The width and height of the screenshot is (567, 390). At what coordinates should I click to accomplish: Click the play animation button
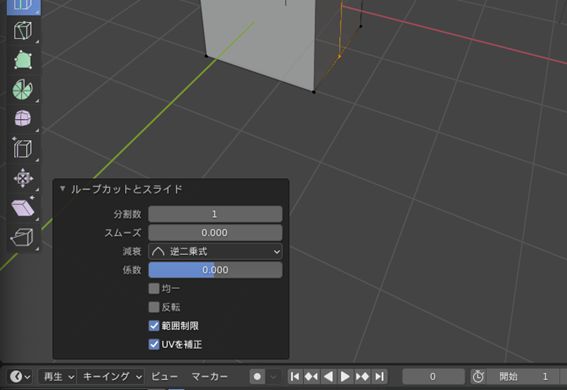pos(345,377)
